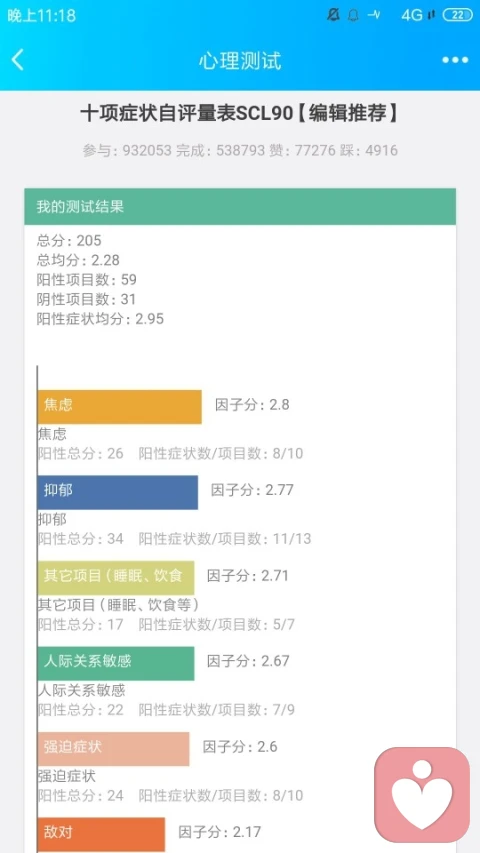Tap the battery indicator in status bar

pos(458,15)
